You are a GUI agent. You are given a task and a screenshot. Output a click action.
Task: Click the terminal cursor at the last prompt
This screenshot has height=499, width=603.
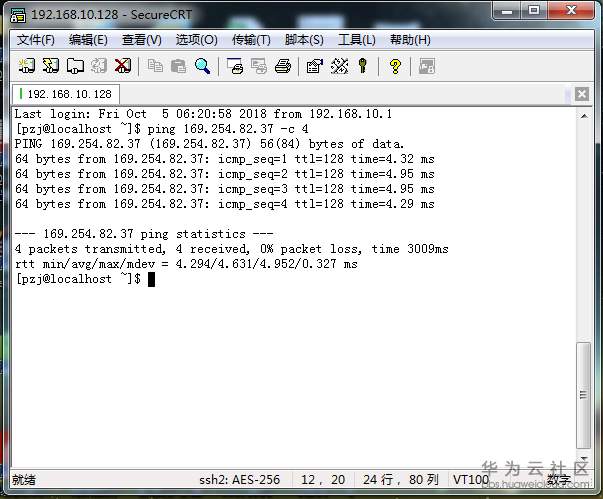tap(152, 279)
